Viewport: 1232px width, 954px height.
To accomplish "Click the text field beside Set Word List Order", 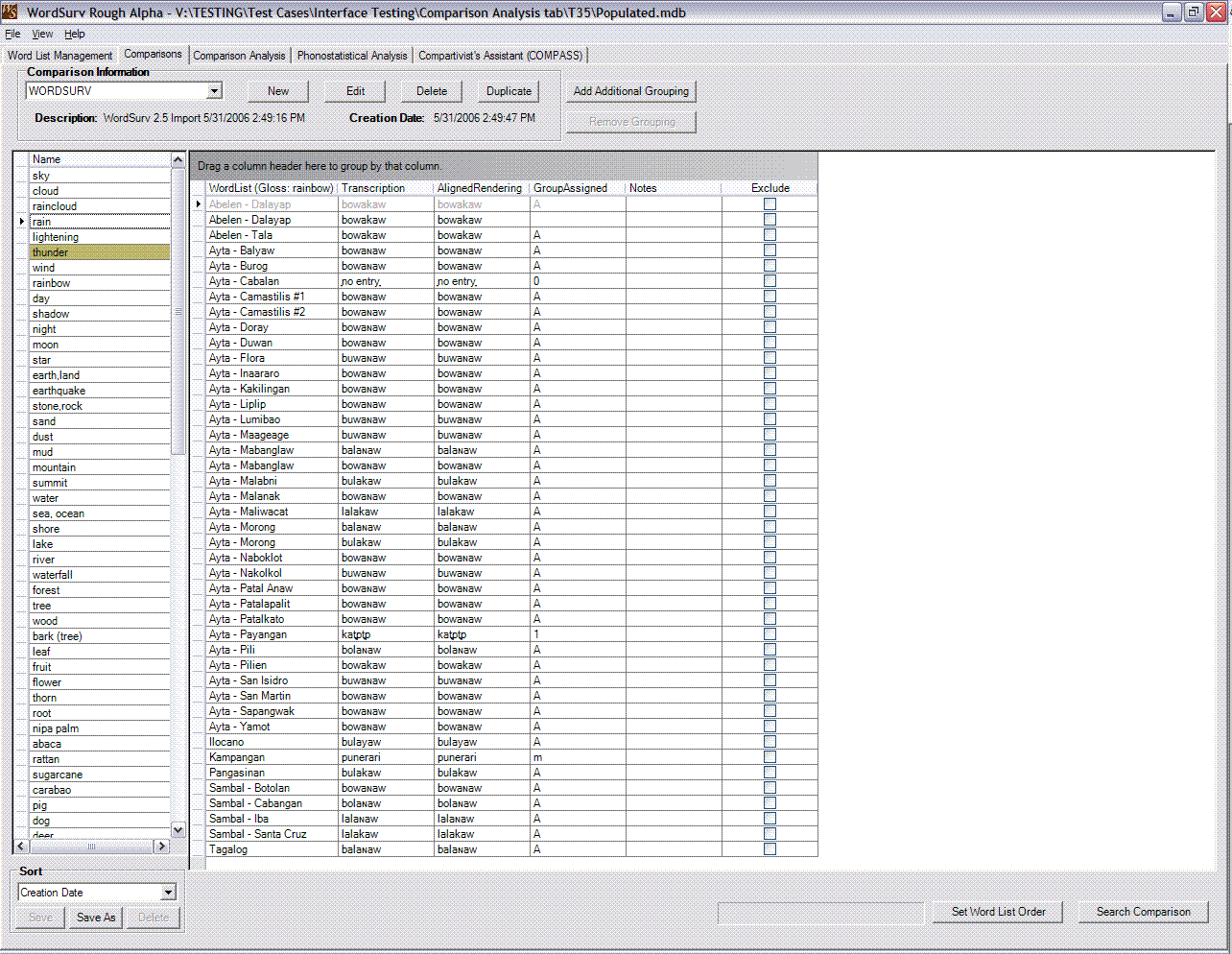I will [820, 913].
